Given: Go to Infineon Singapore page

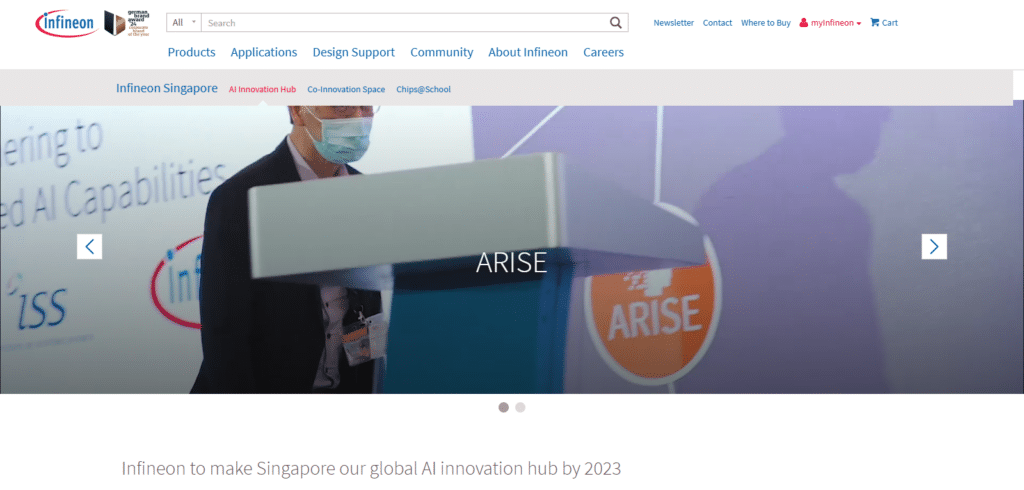Looking at the screenshot, I should point(167,88).
